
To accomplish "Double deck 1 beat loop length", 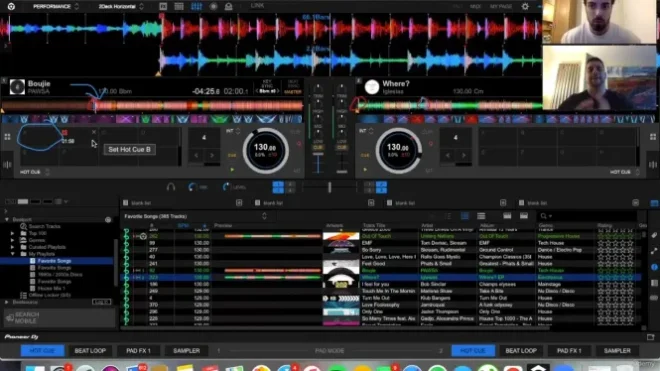I will click(212, 155).
